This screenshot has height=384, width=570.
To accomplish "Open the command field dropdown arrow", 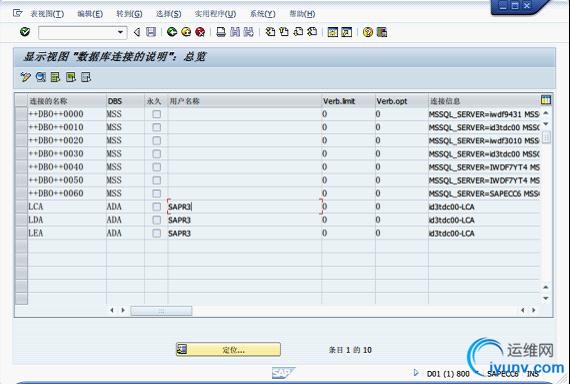I will click(x=120, y=32).
